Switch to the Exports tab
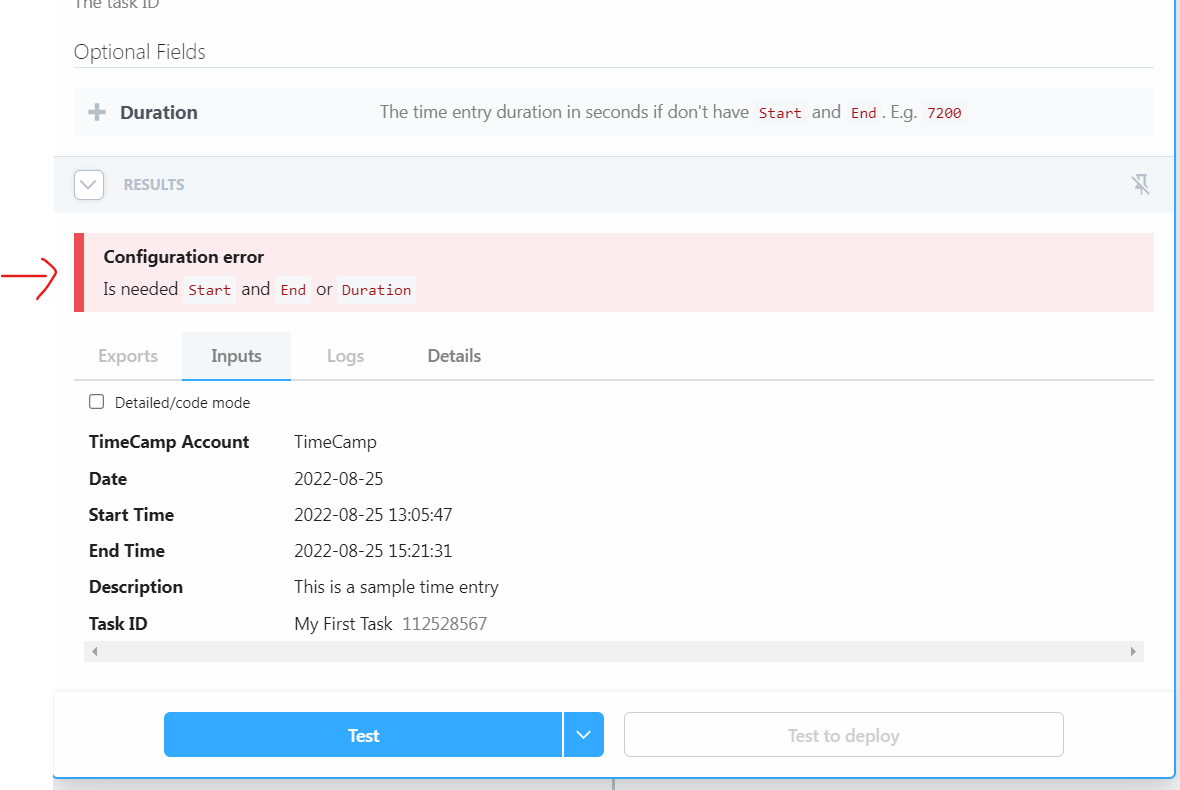 point(128,356)
